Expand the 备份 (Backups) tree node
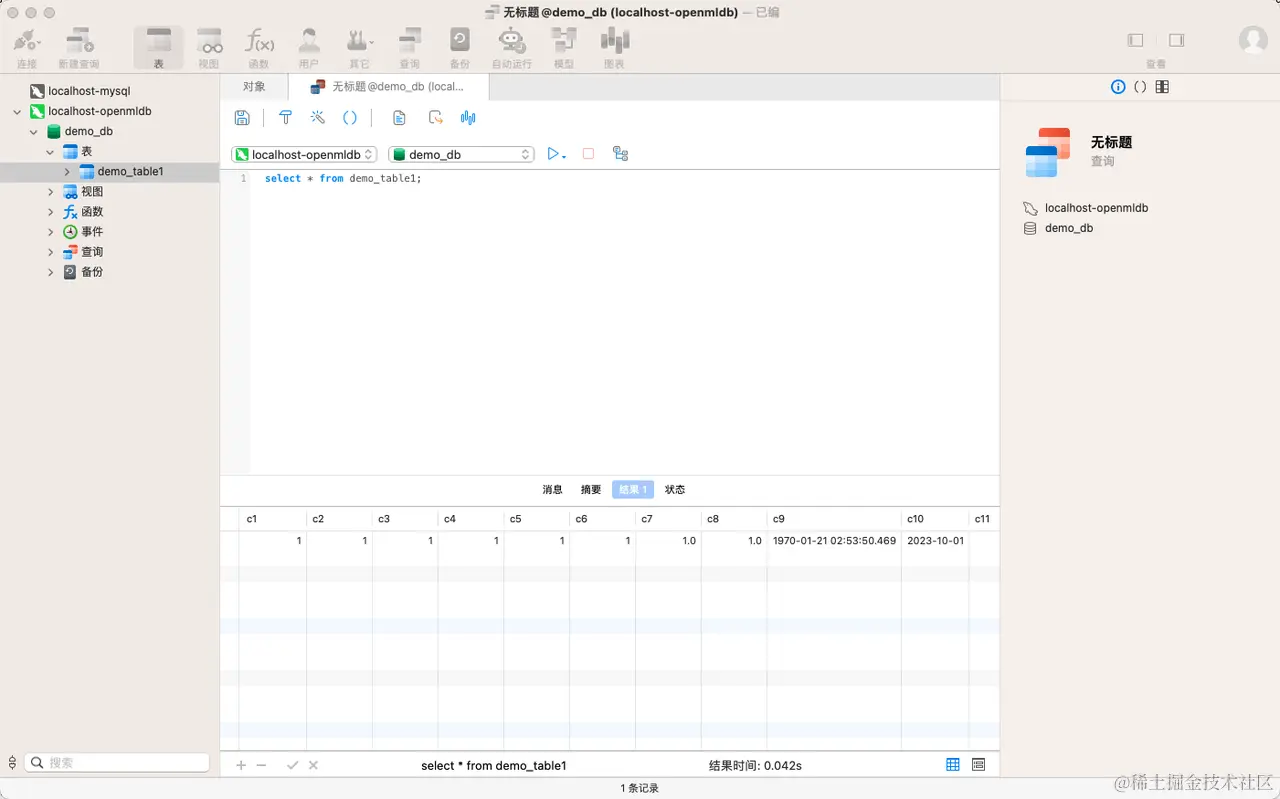The height and width of the screenshot is (799, 1280). point(51,272)
